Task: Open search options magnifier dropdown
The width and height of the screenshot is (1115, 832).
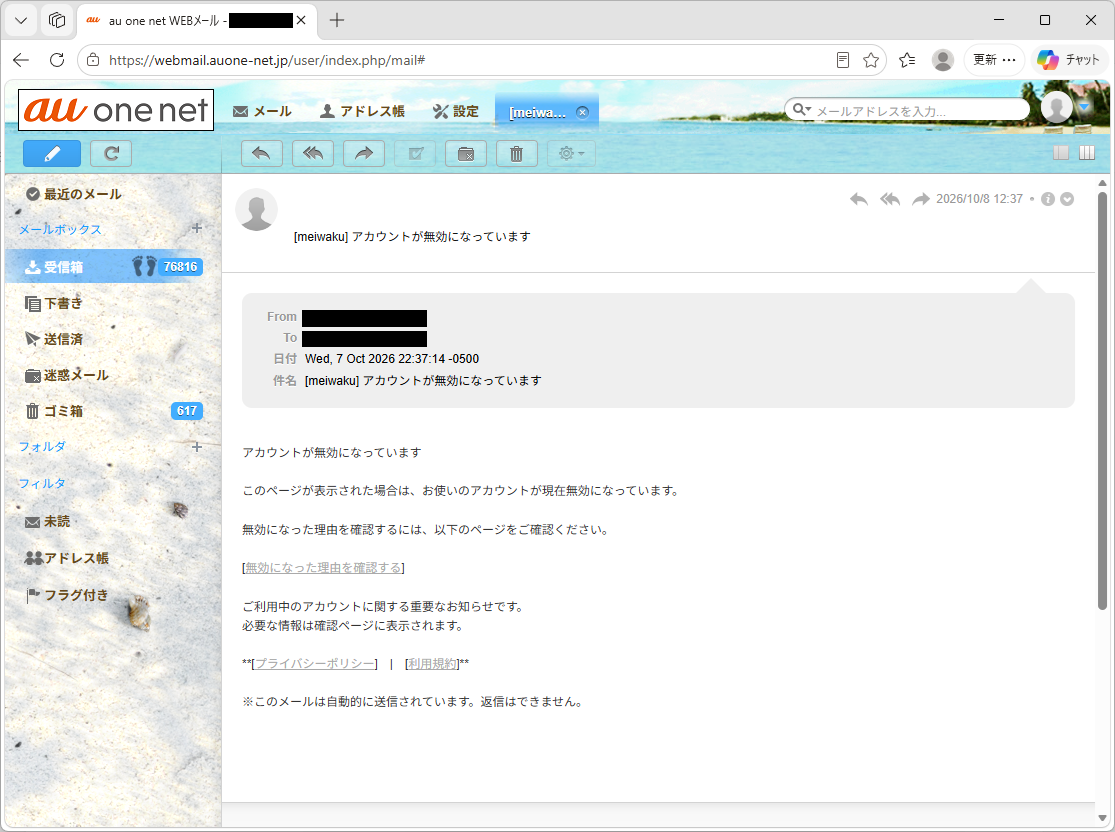Action: [x=802, y=110]
